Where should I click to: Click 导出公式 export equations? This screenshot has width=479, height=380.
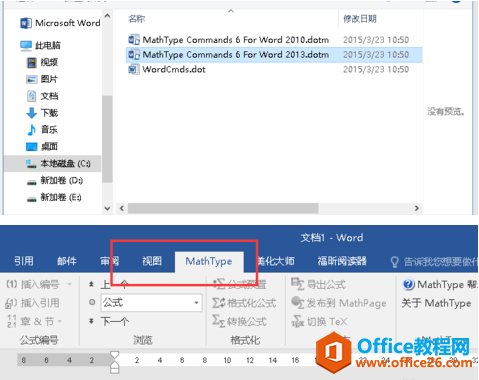coord(319,284)
